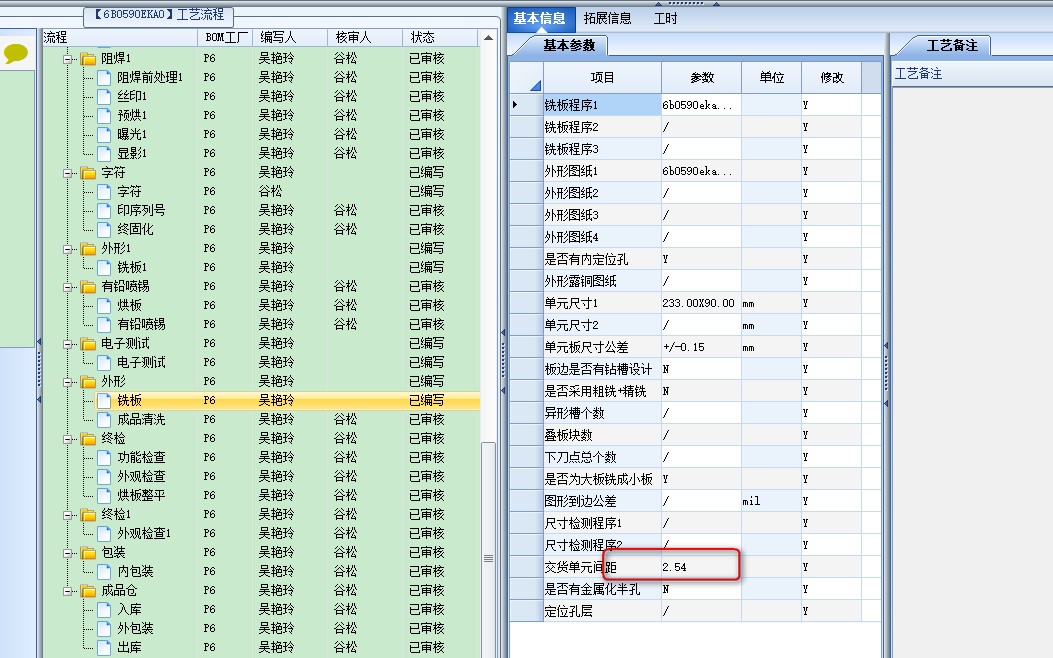Click folder icon of 外形1 group

[89, 248]
